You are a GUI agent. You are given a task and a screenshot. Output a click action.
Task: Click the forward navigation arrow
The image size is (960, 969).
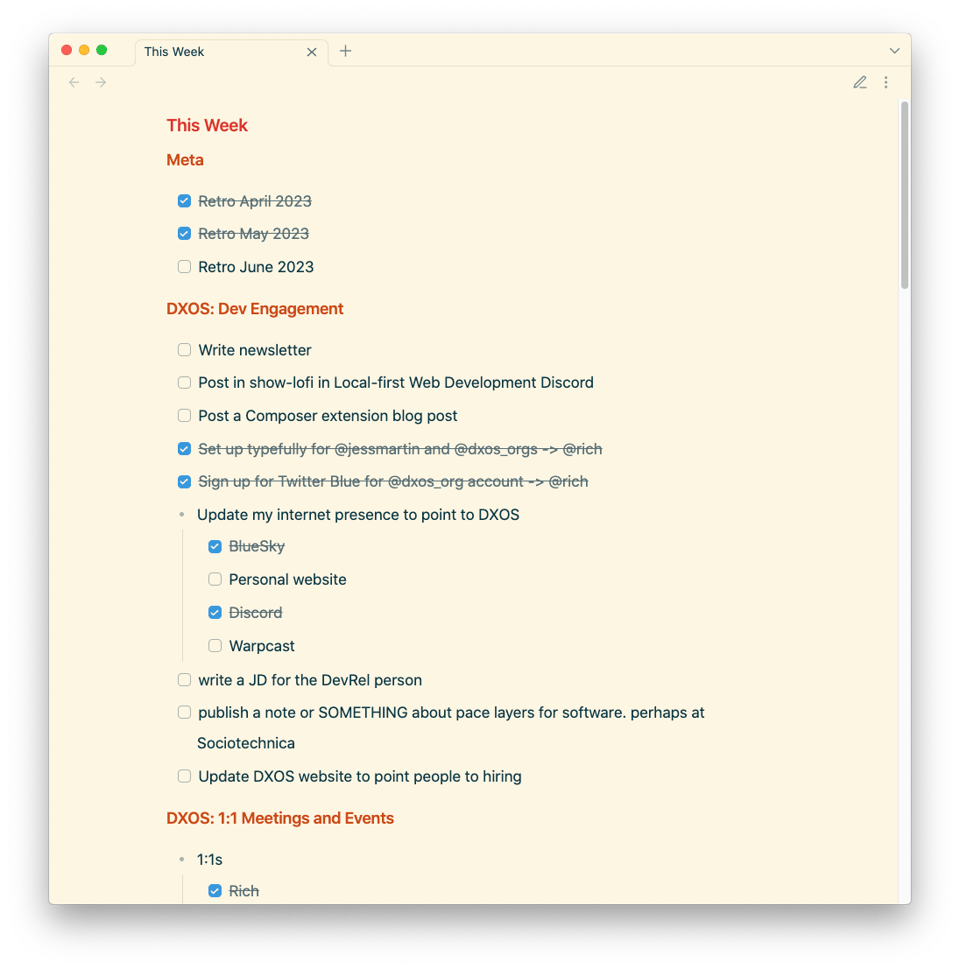100,82
